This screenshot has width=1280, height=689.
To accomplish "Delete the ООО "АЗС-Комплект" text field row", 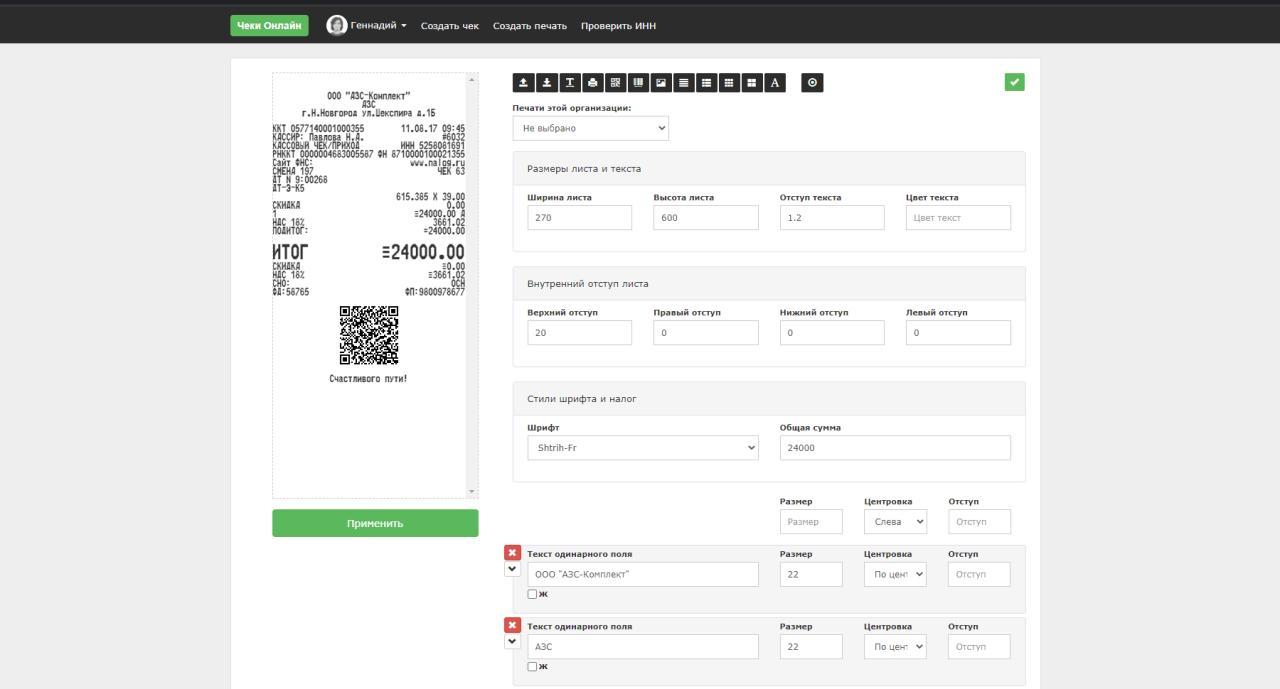I will tap(512, 553).
